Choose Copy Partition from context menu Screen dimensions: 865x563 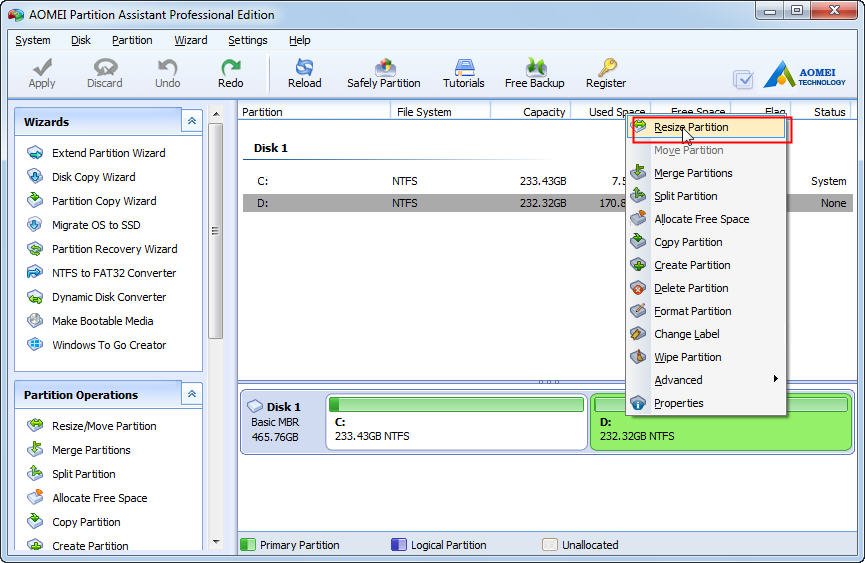pos(707,242)
